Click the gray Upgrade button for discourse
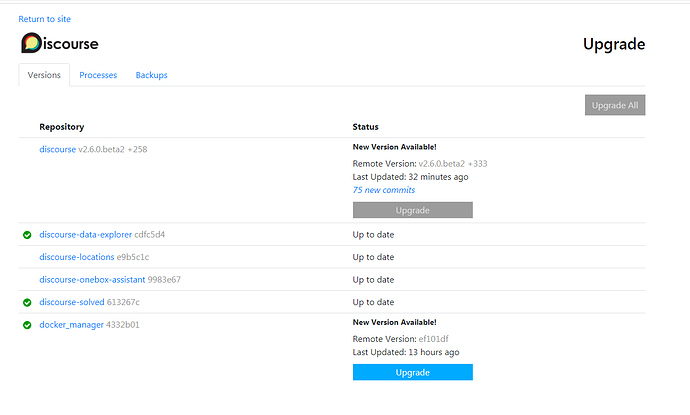Screen dimensions: 690x415 [x=412, y=210]
